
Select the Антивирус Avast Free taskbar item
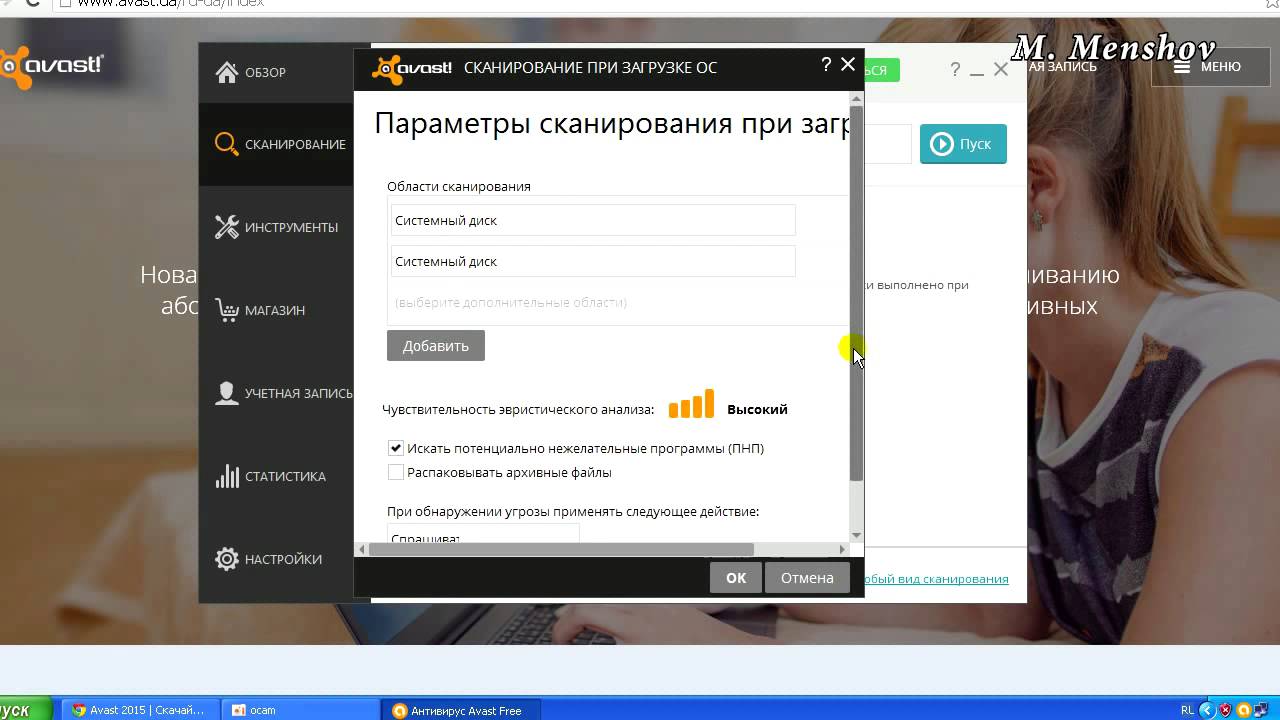click(460, 710)
